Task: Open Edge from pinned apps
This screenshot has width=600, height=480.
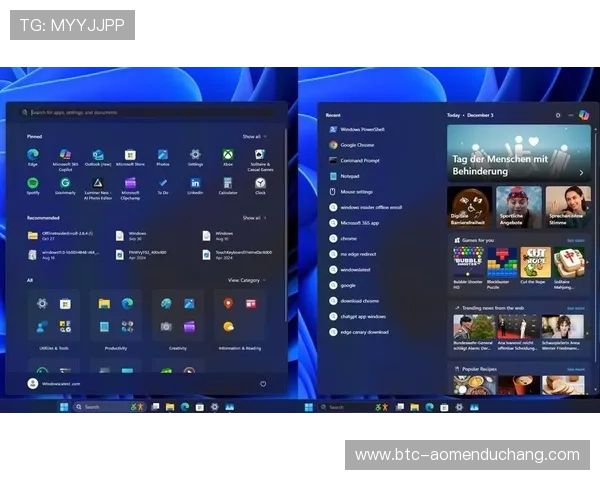Action: [x=33, y=156]
